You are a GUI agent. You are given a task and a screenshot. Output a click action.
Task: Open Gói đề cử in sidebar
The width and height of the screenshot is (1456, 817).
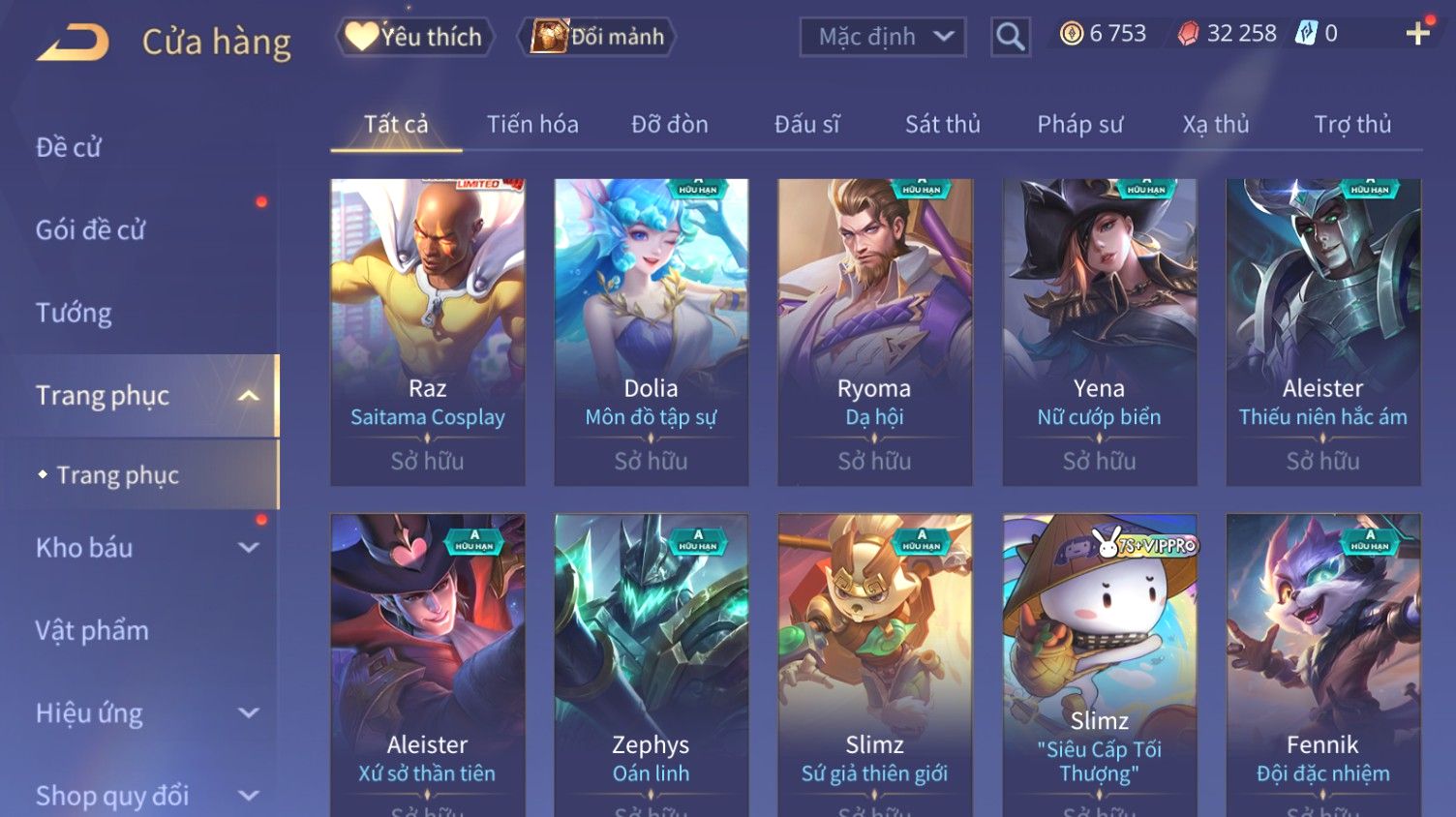90,230
